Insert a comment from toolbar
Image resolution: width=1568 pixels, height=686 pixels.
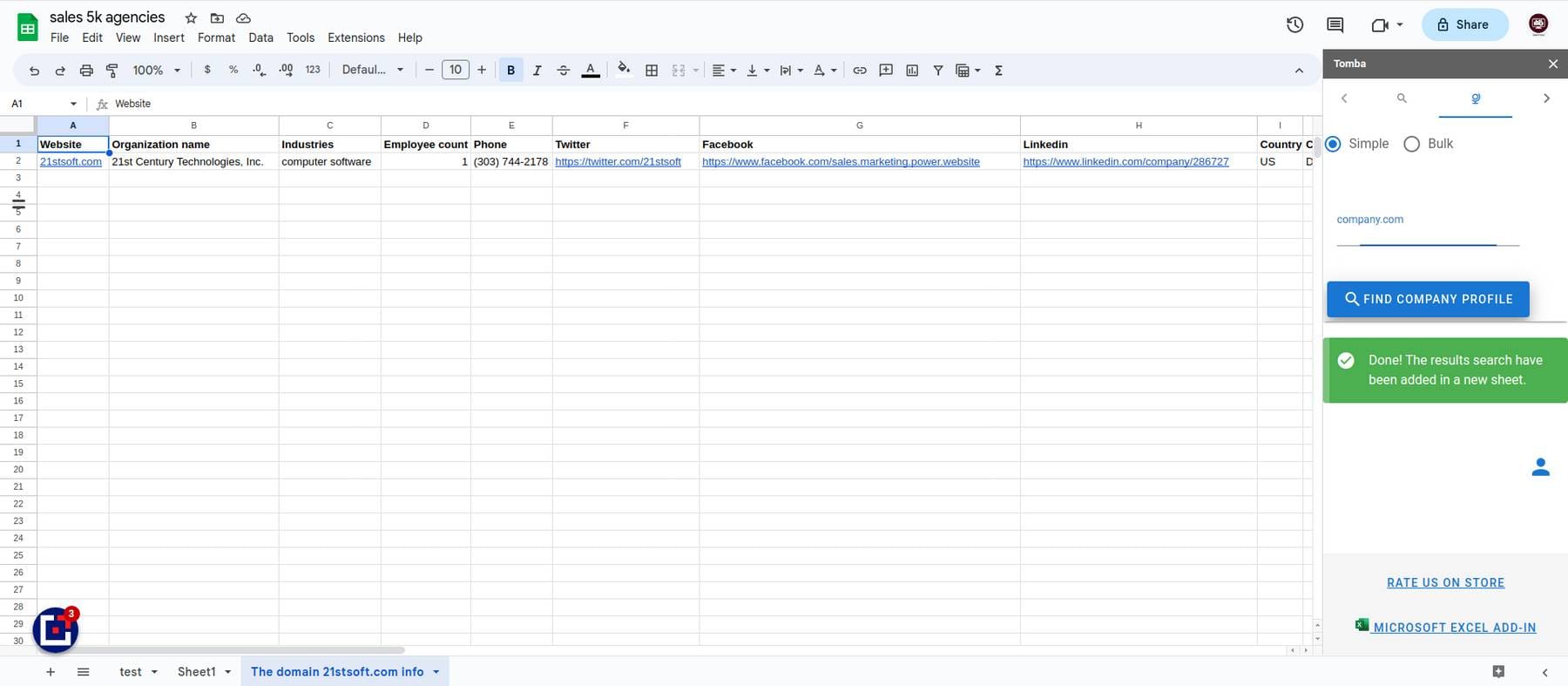click(886, 71)
